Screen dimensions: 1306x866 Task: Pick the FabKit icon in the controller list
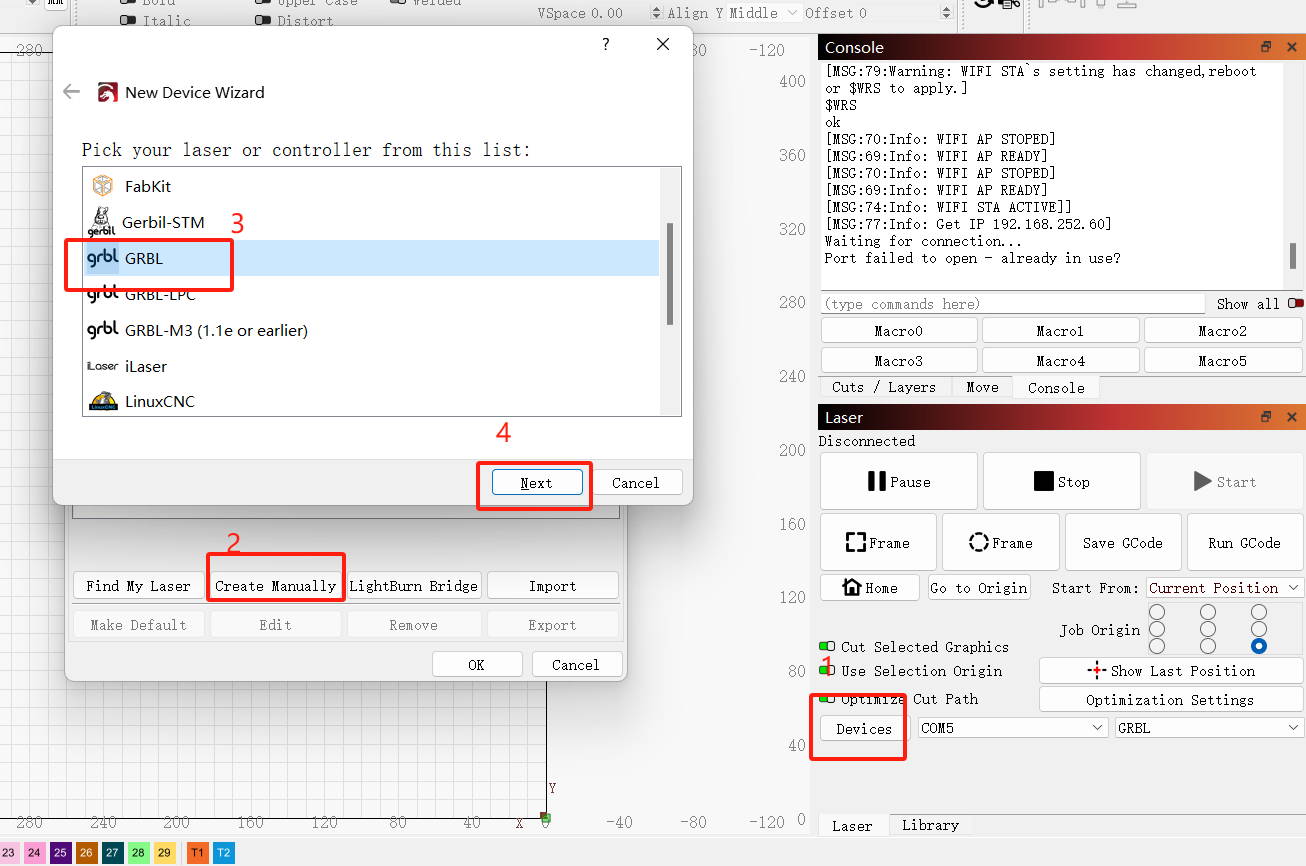click(102, 186)
